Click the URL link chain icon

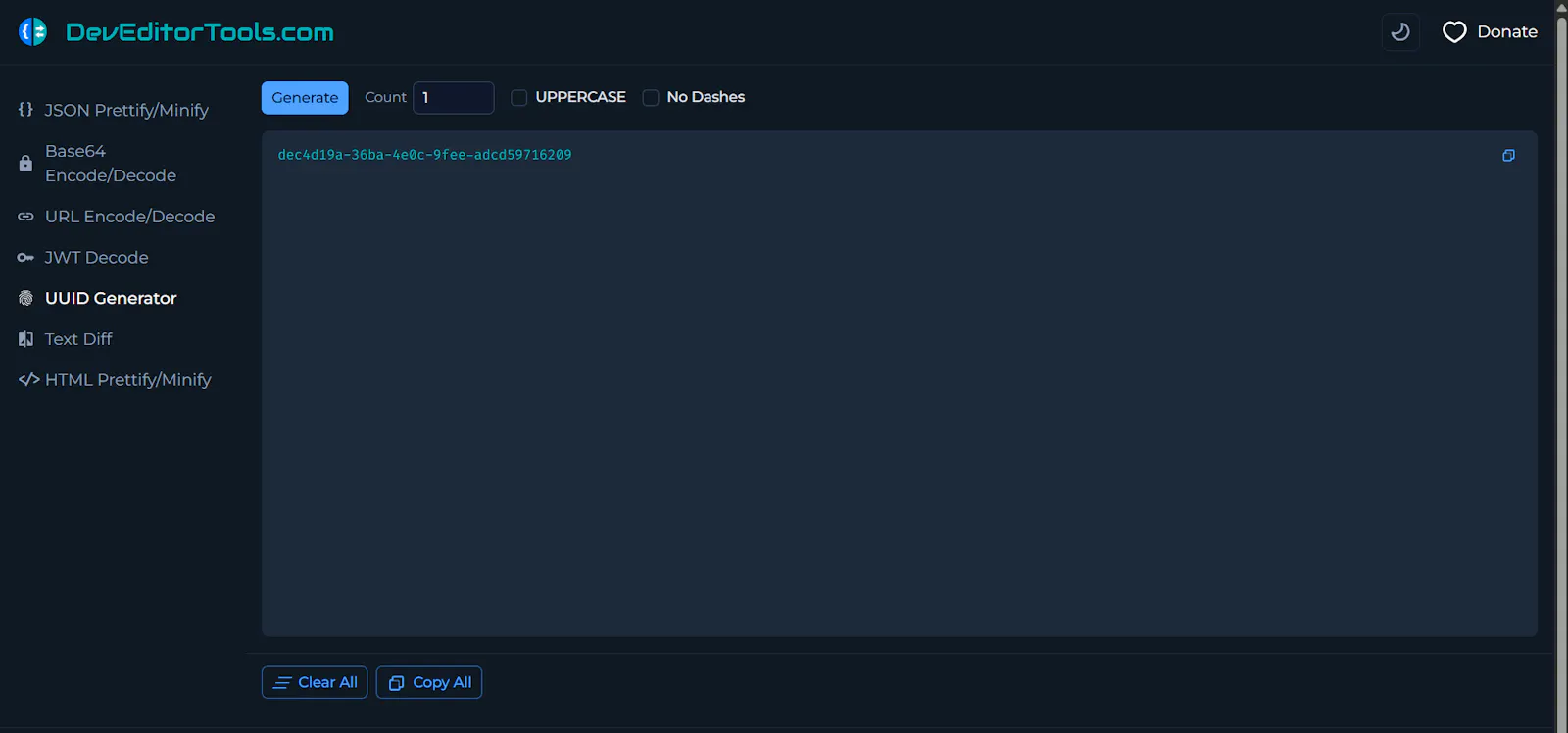pos(25,217)
